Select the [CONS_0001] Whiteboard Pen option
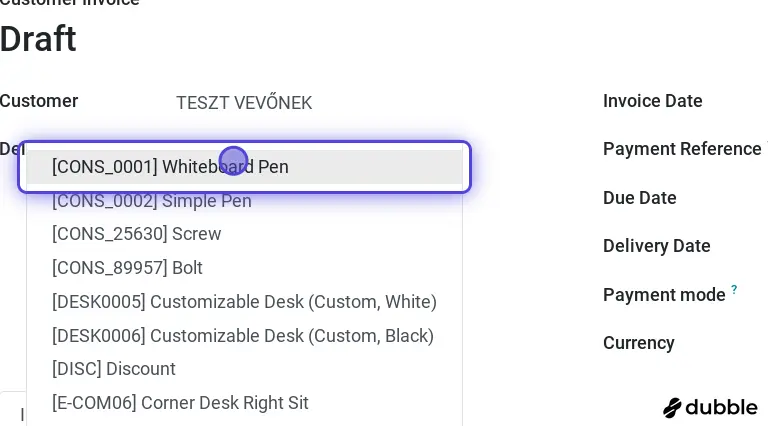This screenshot has width=768, height=426. [170, 167]
